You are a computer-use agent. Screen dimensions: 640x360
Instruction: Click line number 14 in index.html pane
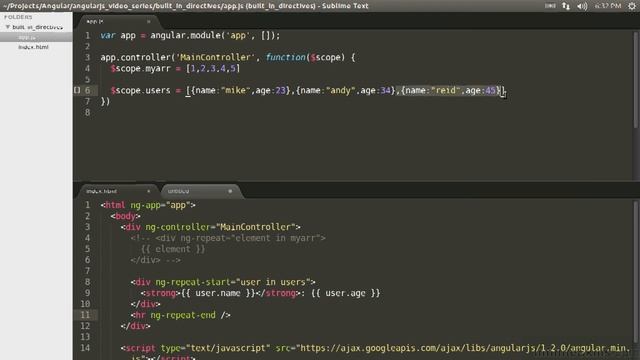click(85, 348)
